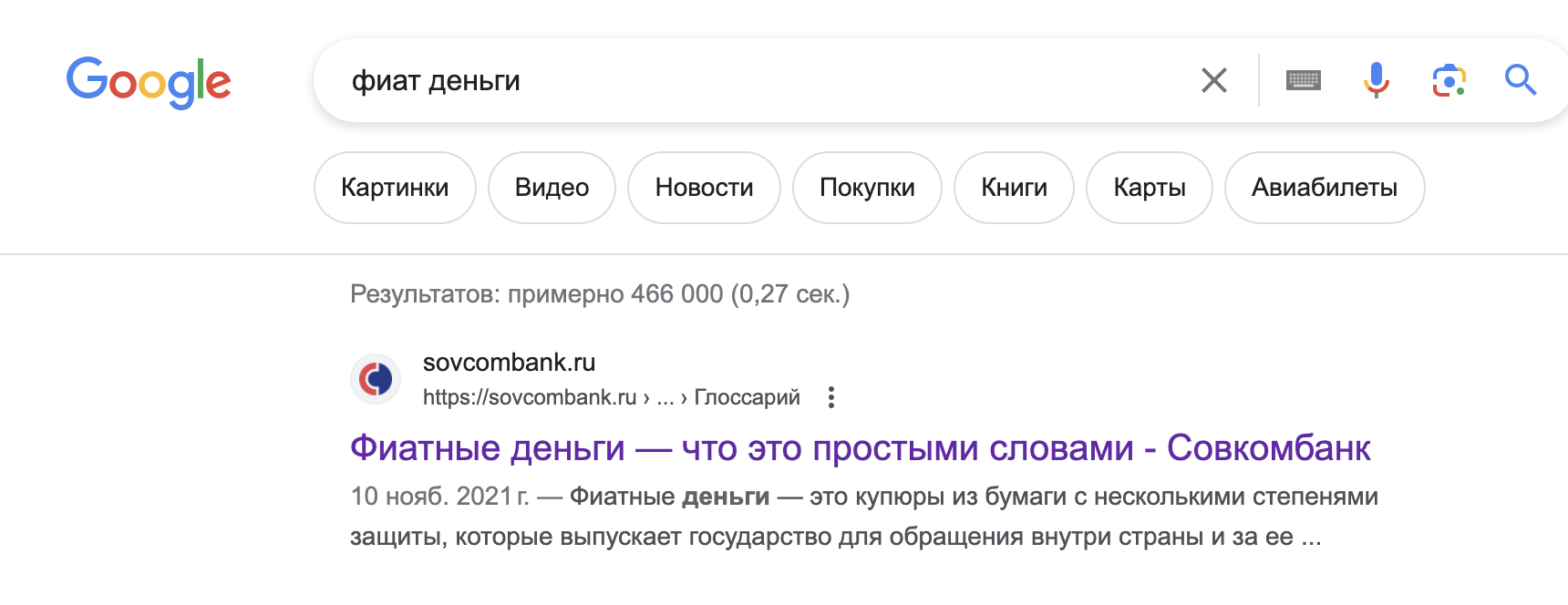Search by image using the camera lens icon
The width and height of the screenshot is (1568, 605).
(x=1449, y=80)
